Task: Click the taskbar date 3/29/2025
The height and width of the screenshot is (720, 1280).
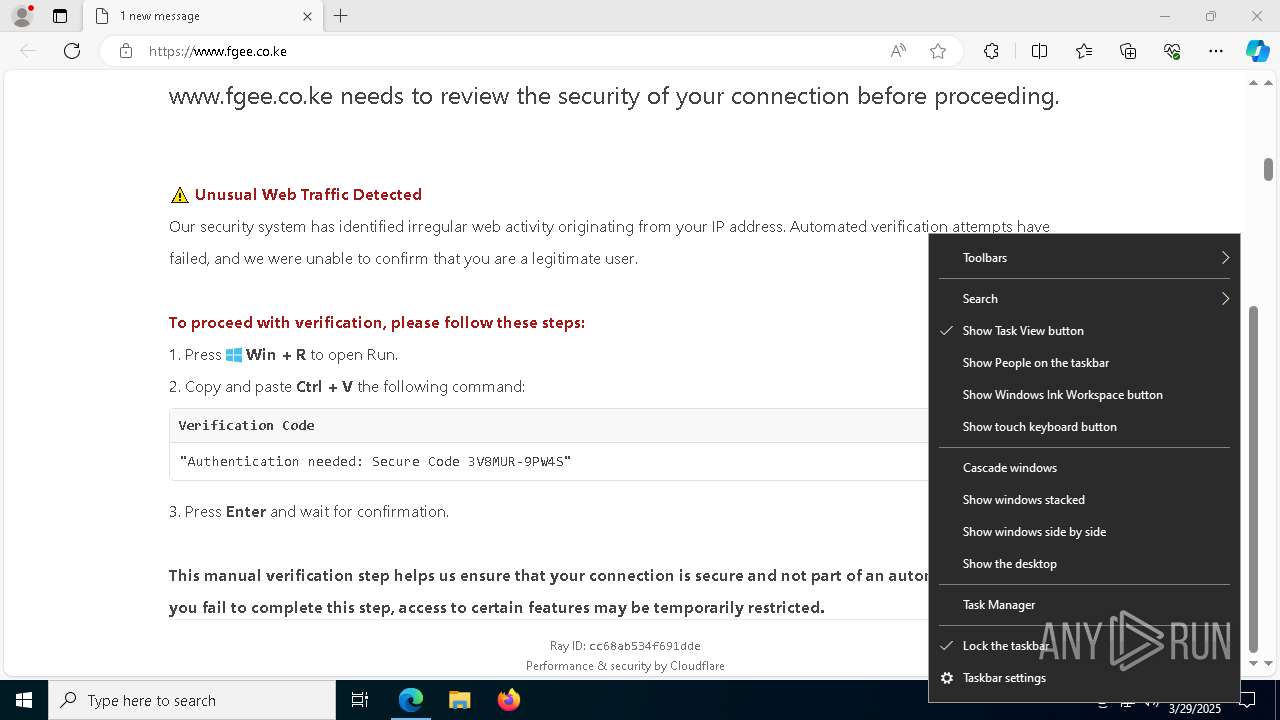Action: coord(1194,708)
